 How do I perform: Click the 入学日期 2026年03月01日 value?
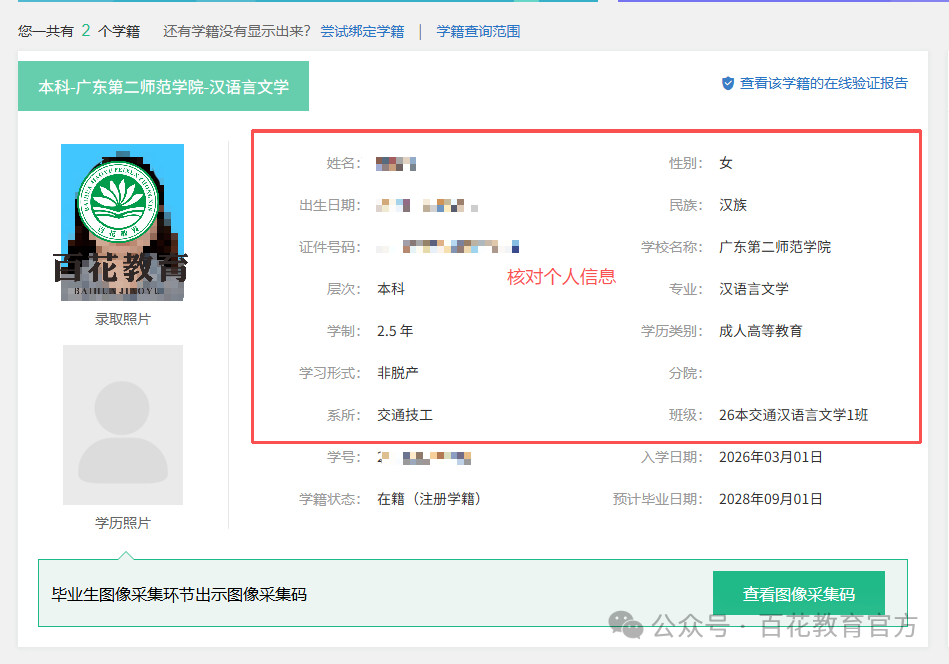(x=770, y=457)
